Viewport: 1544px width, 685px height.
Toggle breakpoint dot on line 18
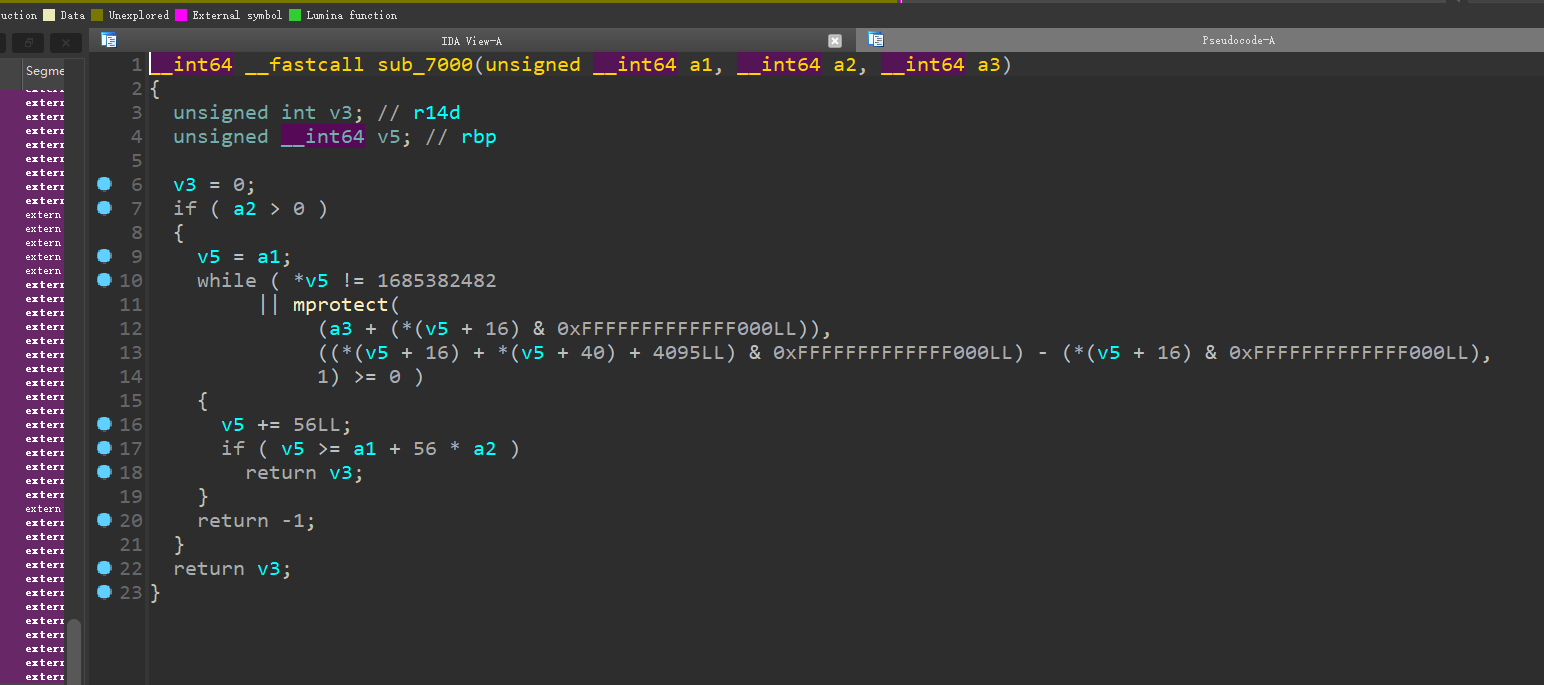[104, 472]
